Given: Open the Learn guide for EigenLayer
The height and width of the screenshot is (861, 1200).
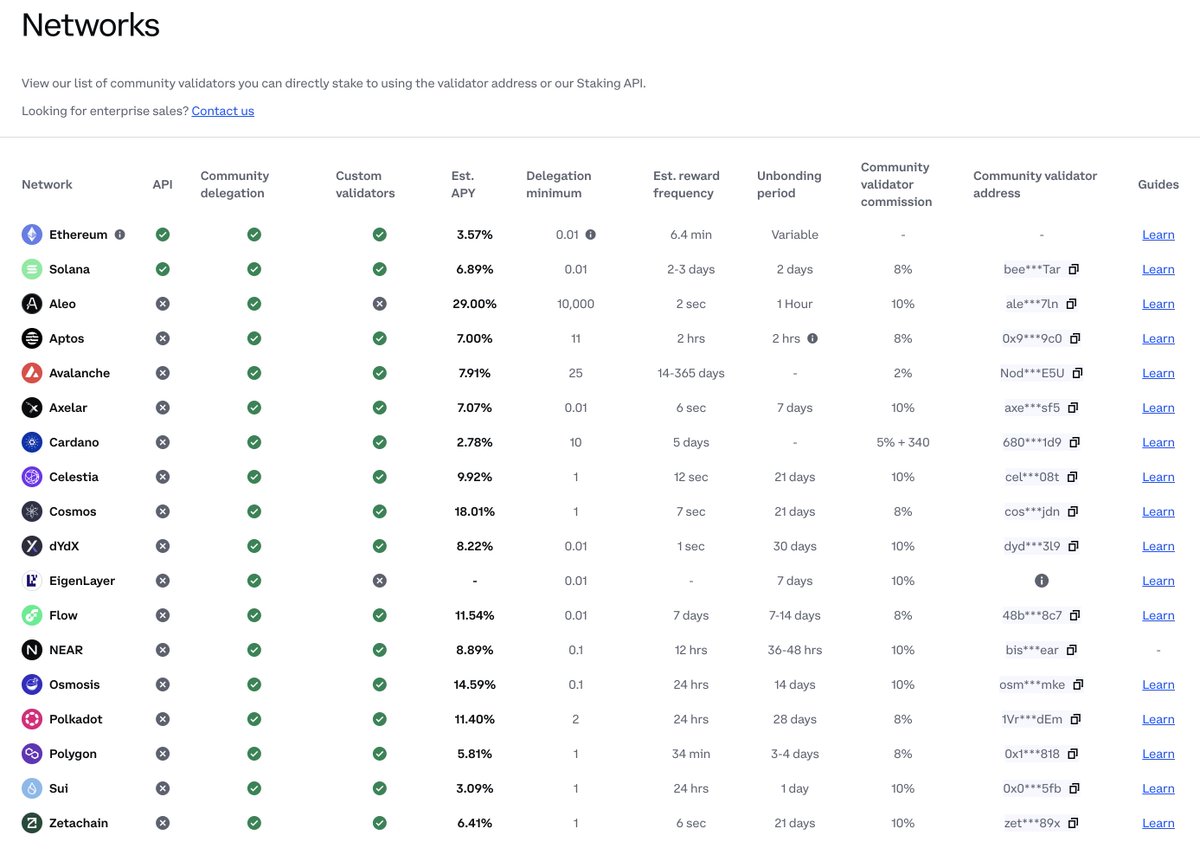Looking at the screenshot, I should [x=1158, y=581].
